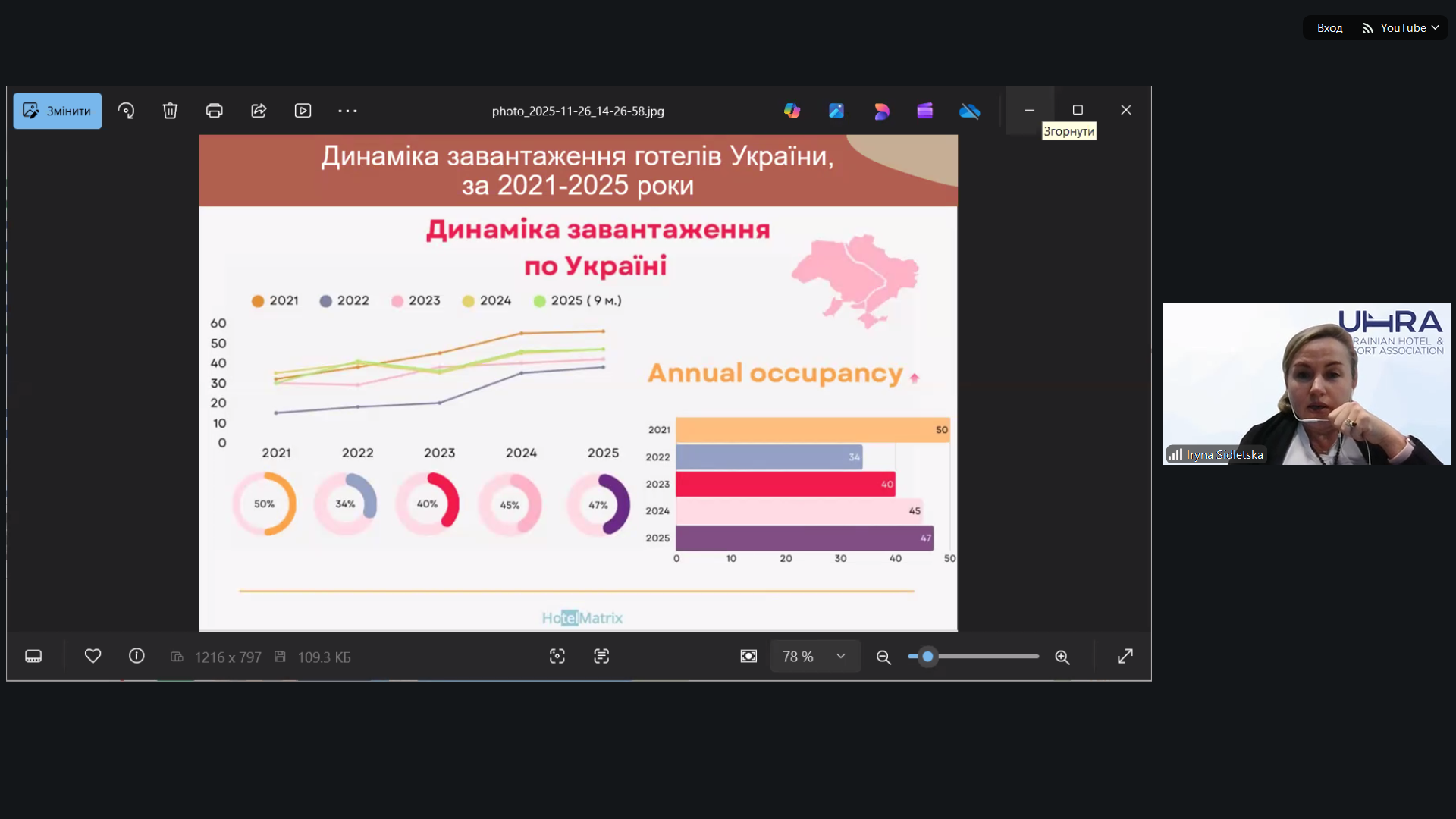
Task: Click the Вход login button
Action: coord(1329,28)
